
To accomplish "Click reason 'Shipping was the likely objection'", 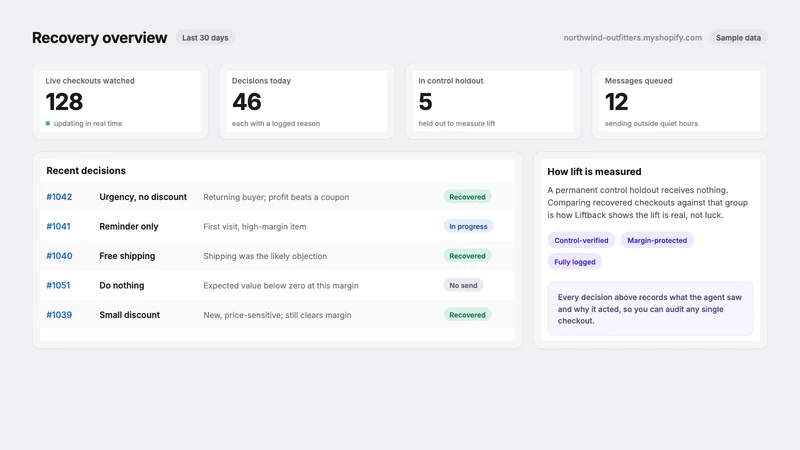I will (x=265, y=256).
